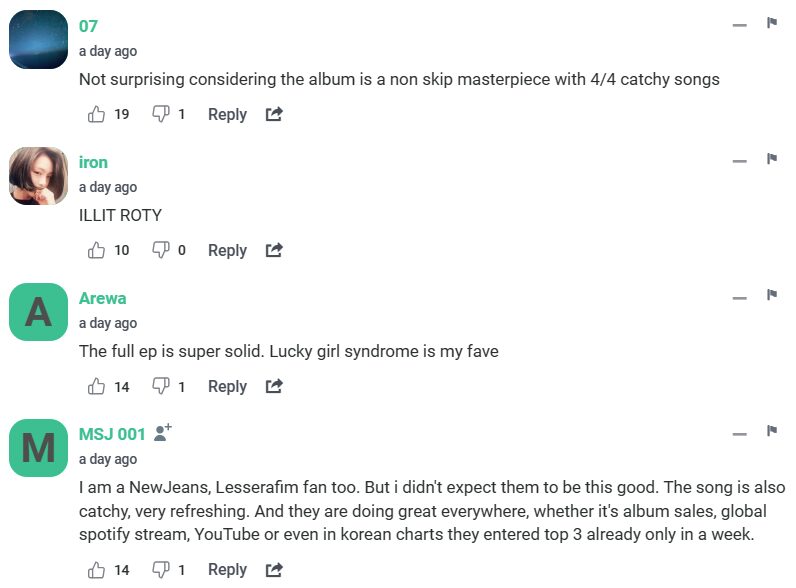The width and height of the screenshot is (796, 588).
Task: Flag the comment by 07
Action: 772,23
